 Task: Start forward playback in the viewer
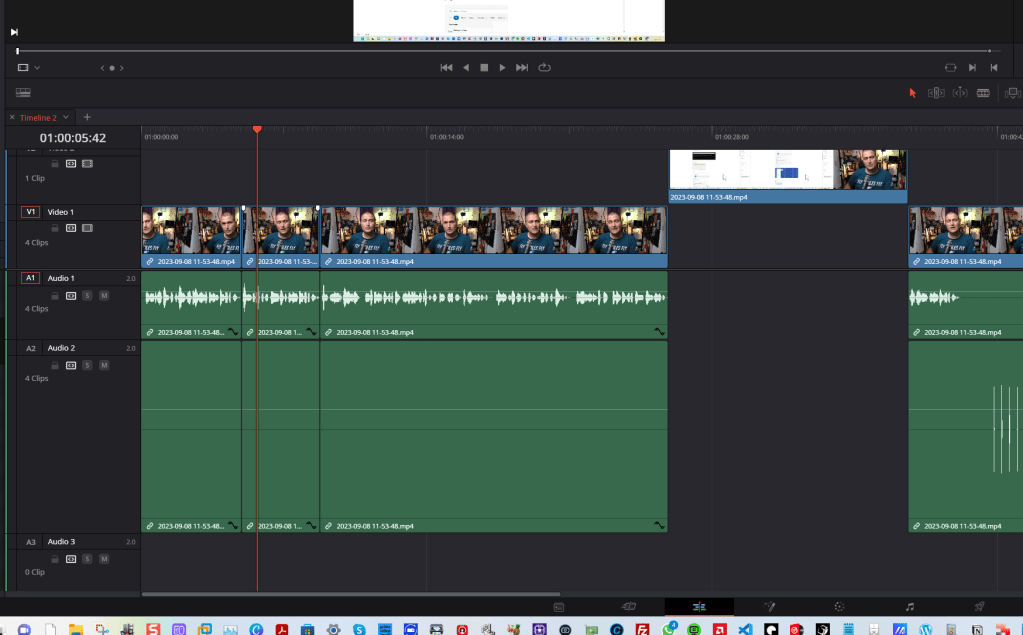[x=502, y=67]
